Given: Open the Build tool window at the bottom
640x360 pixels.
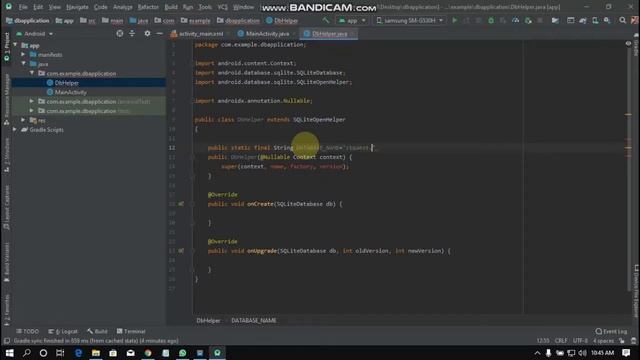Looking at the screenshot, I should [x=97, y=331].
